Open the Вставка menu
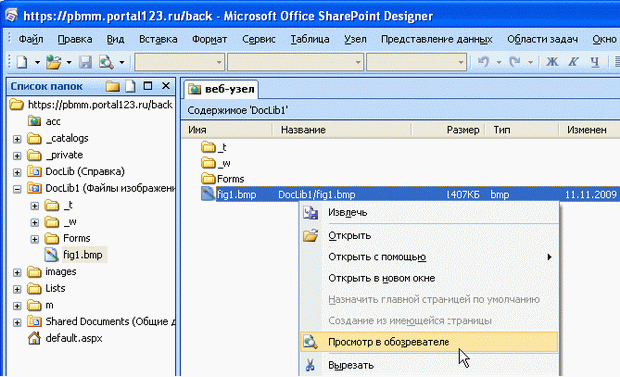The width and height of the screenshot is (620, 377). 158,39
